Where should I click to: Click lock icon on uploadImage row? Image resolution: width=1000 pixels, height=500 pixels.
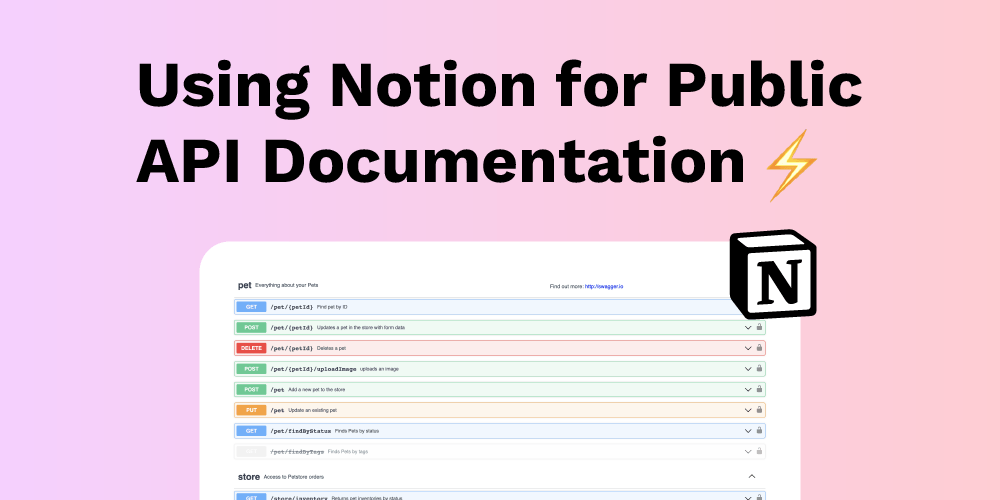coord(759,369)
